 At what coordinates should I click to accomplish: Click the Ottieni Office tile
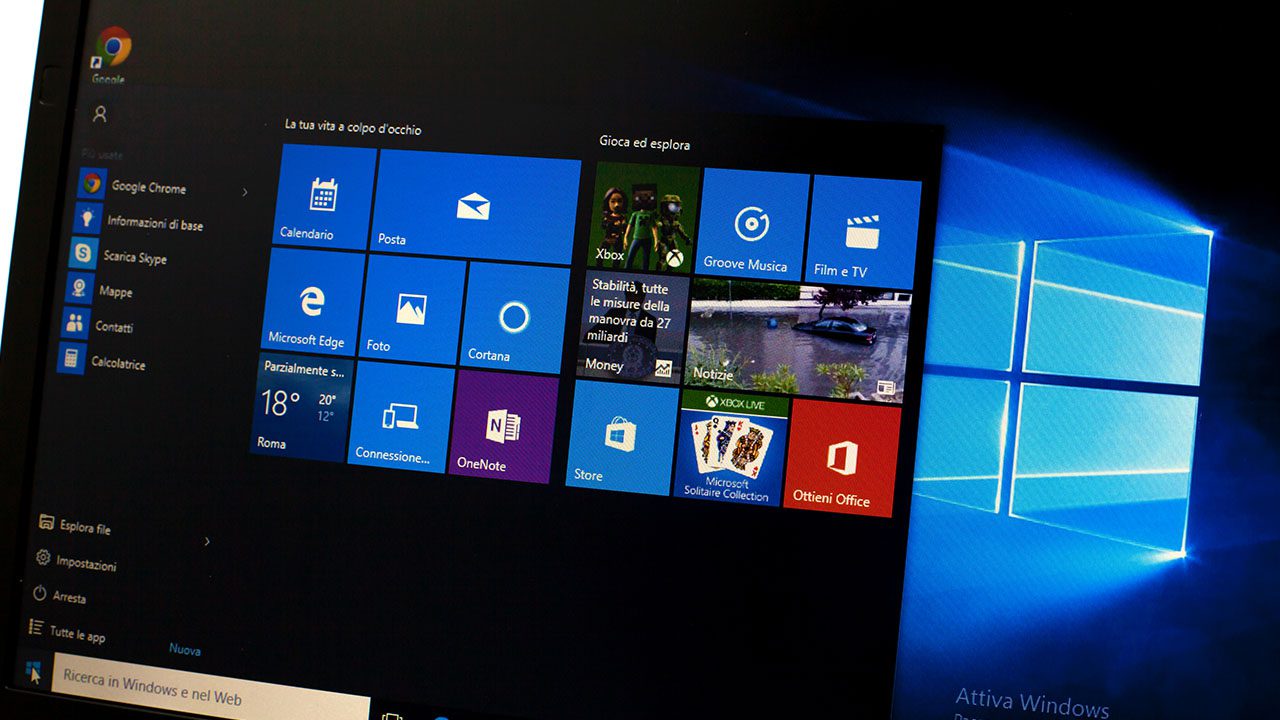tap(841, 460)
